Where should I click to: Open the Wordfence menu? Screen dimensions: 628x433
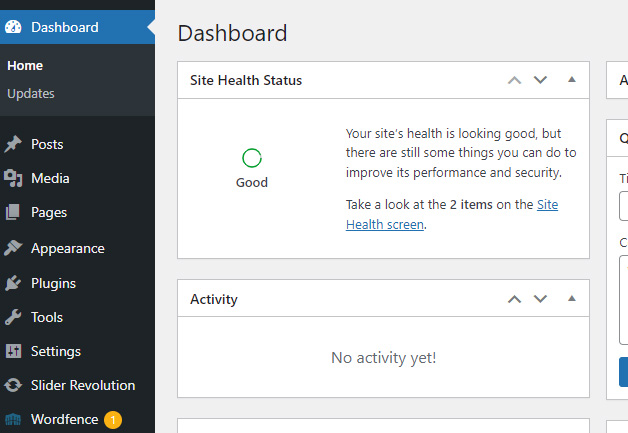point(62,419)
